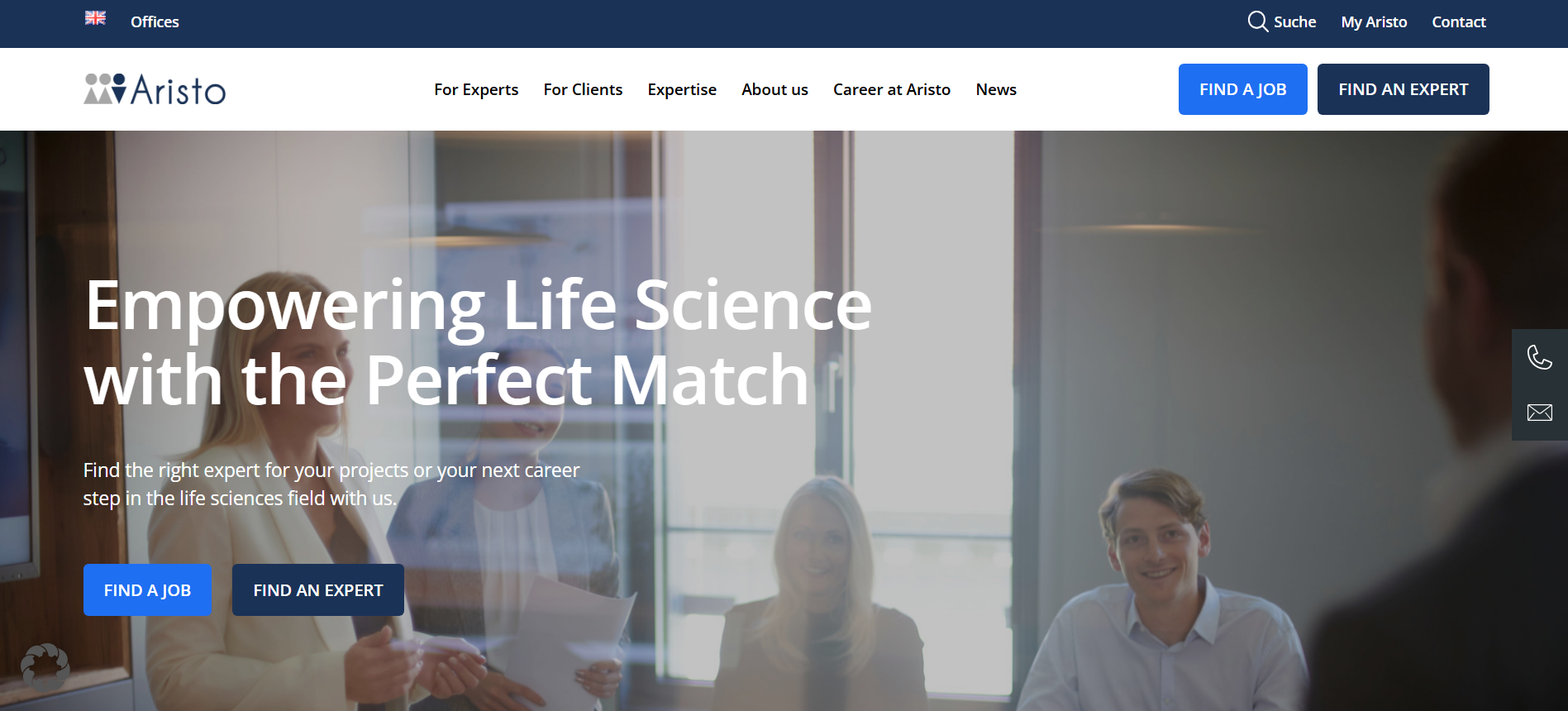
Task: Click the envelope email icon
Action: [1539, 413]
